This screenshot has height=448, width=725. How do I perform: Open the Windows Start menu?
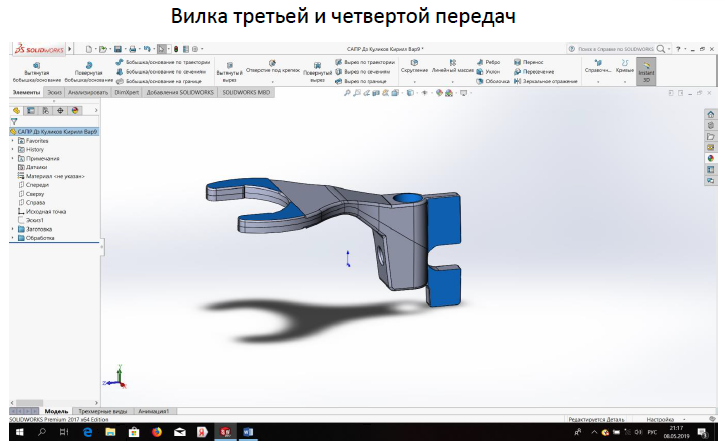pos(9,433)
